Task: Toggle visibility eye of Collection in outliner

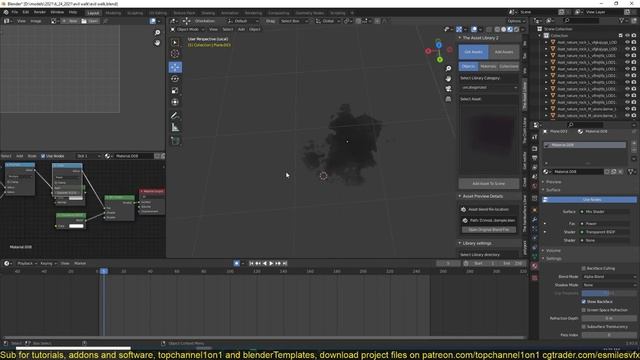Action: click(x=628, y=36)
